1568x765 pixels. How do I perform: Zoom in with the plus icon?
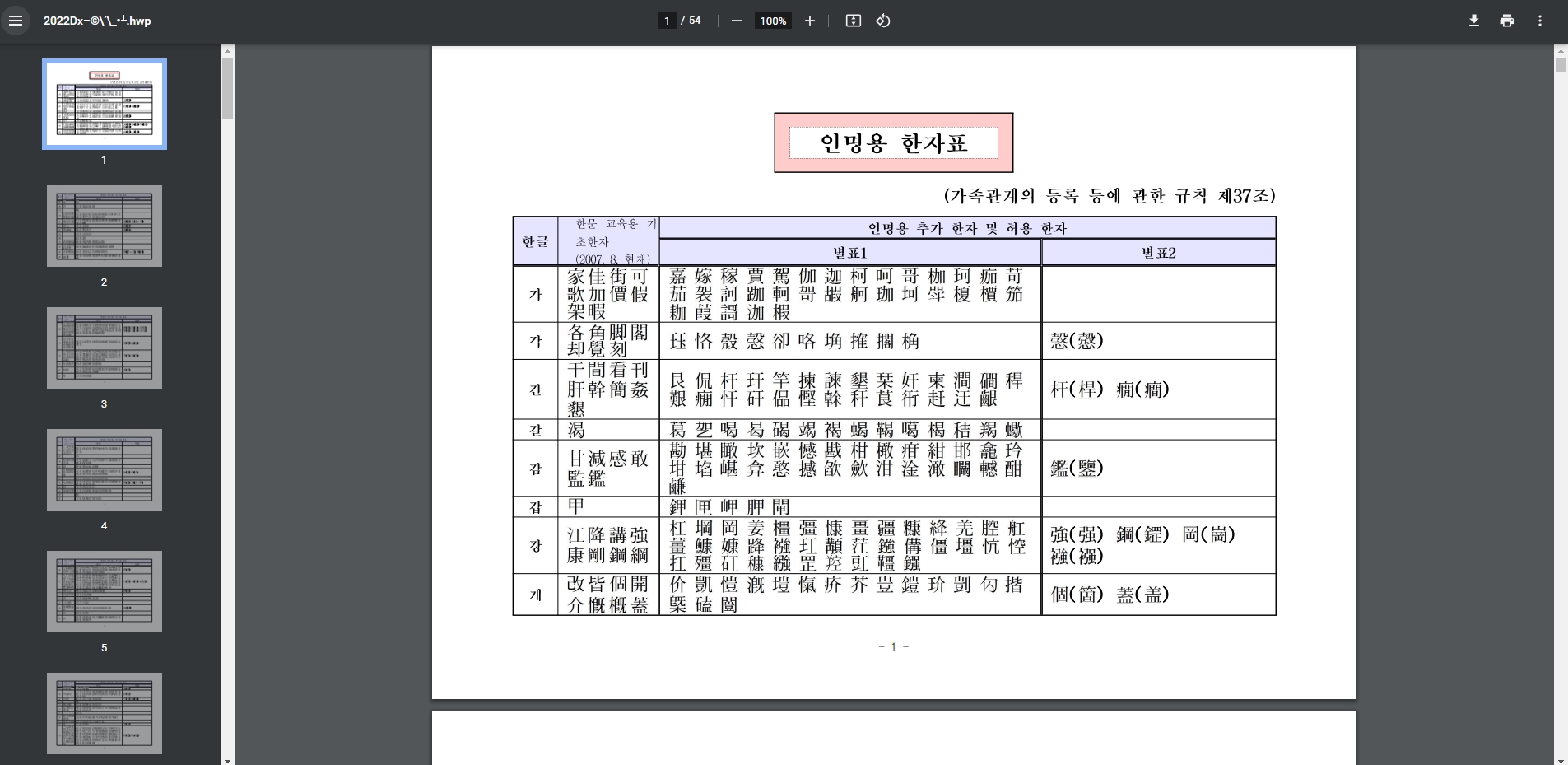point(810,21)
